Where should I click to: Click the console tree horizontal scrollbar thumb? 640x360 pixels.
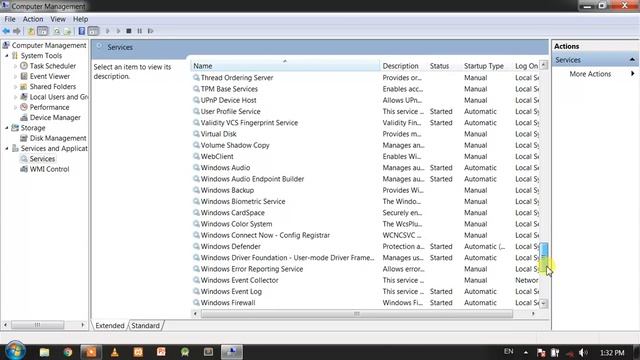point(38,325)
